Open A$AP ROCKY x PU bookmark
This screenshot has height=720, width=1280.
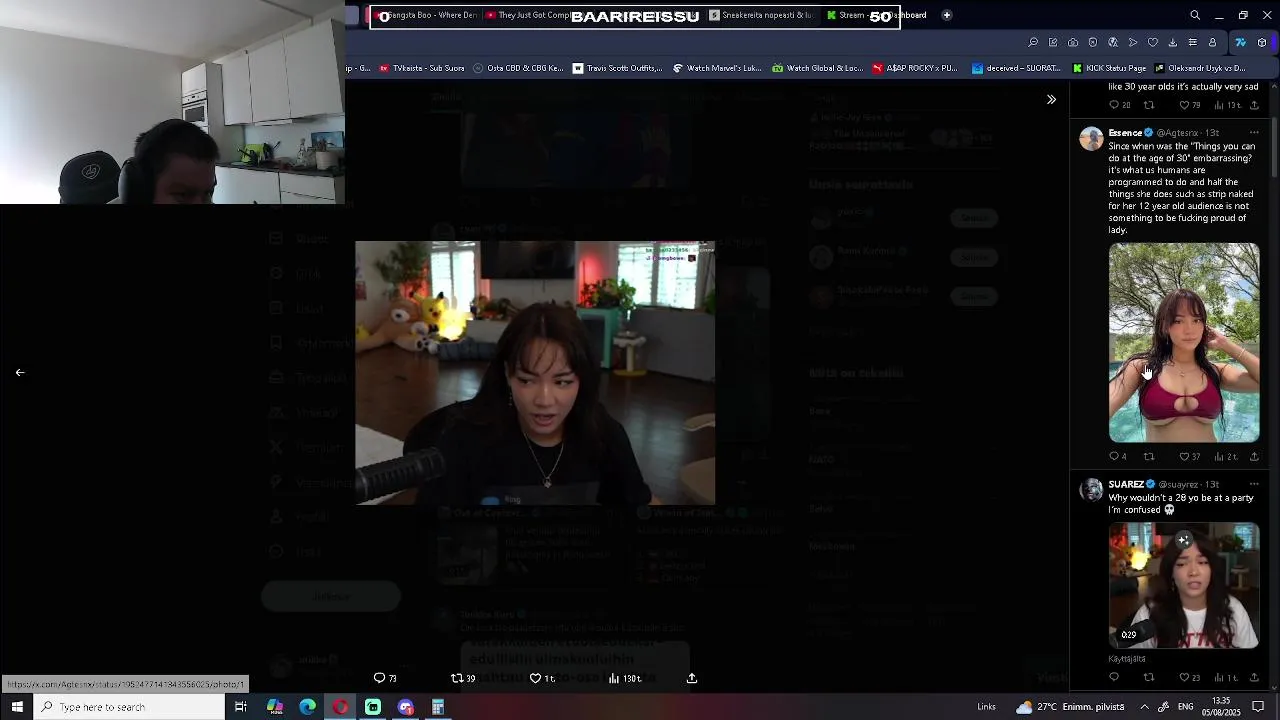(915, 68)
